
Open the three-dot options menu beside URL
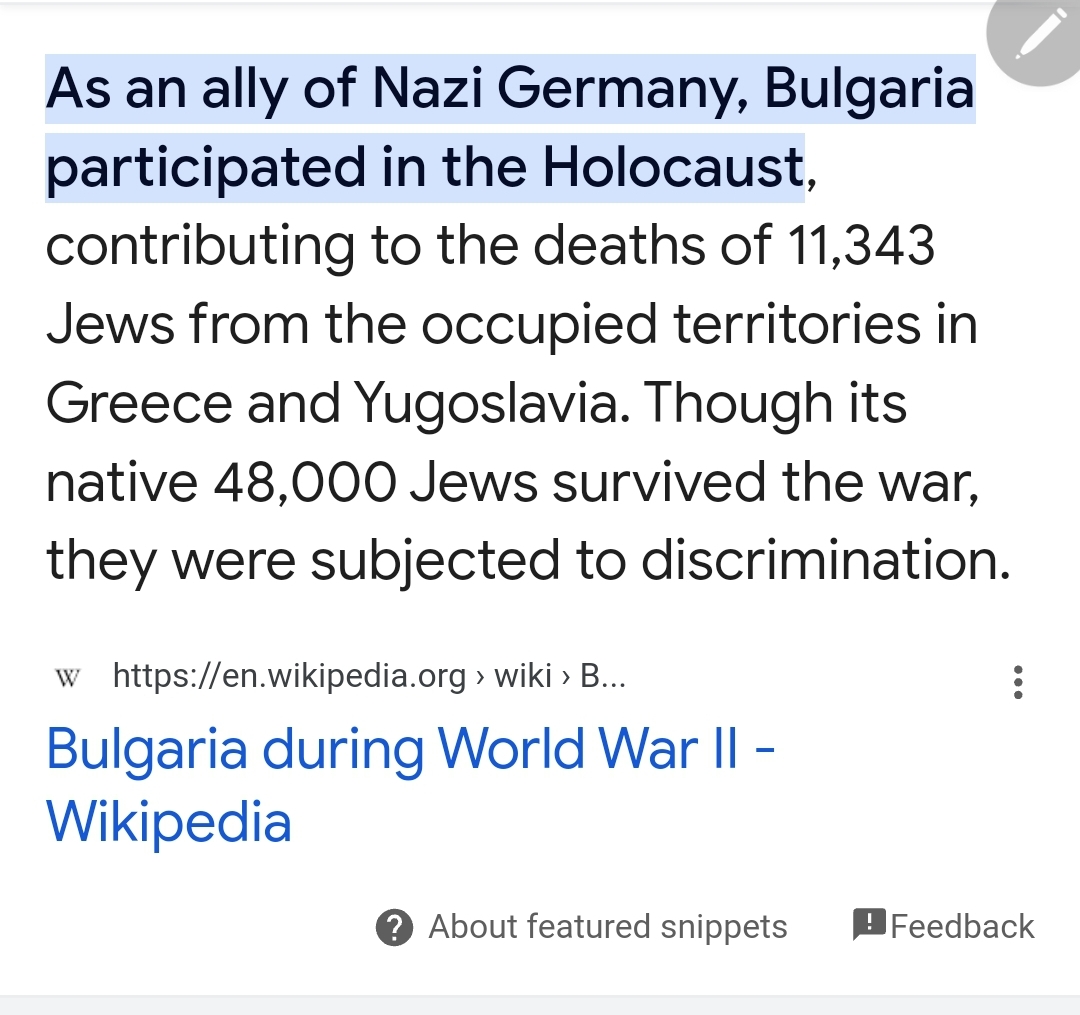pyautogui.click(x=1018, y=682)
